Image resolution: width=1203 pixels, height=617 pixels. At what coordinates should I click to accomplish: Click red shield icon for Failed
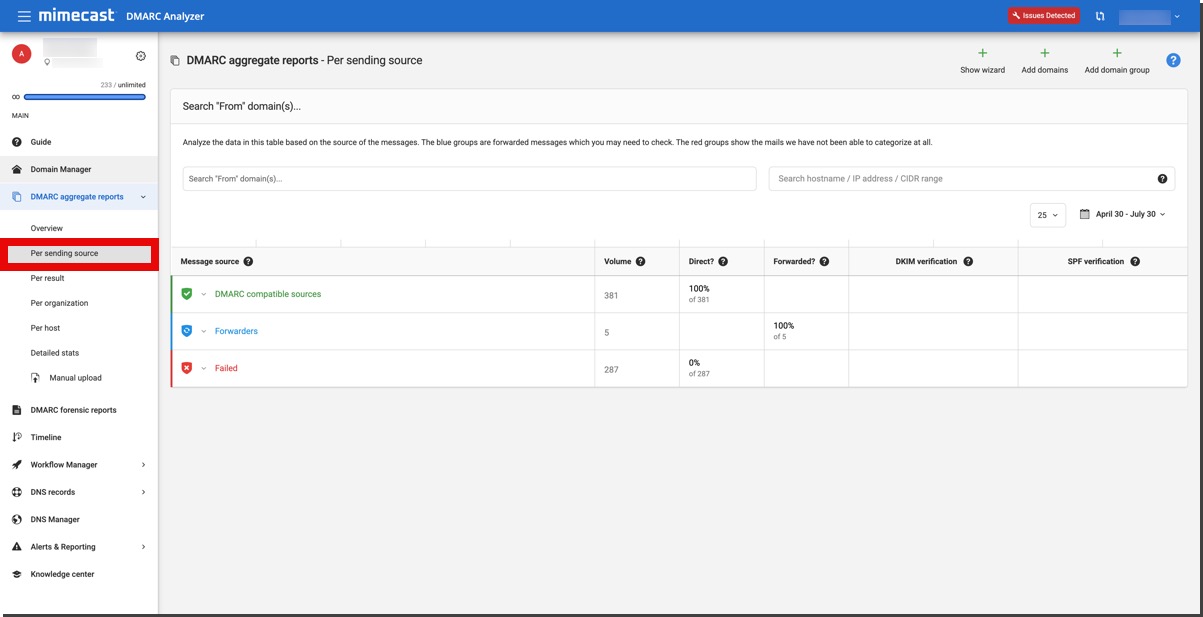[187, 368]
